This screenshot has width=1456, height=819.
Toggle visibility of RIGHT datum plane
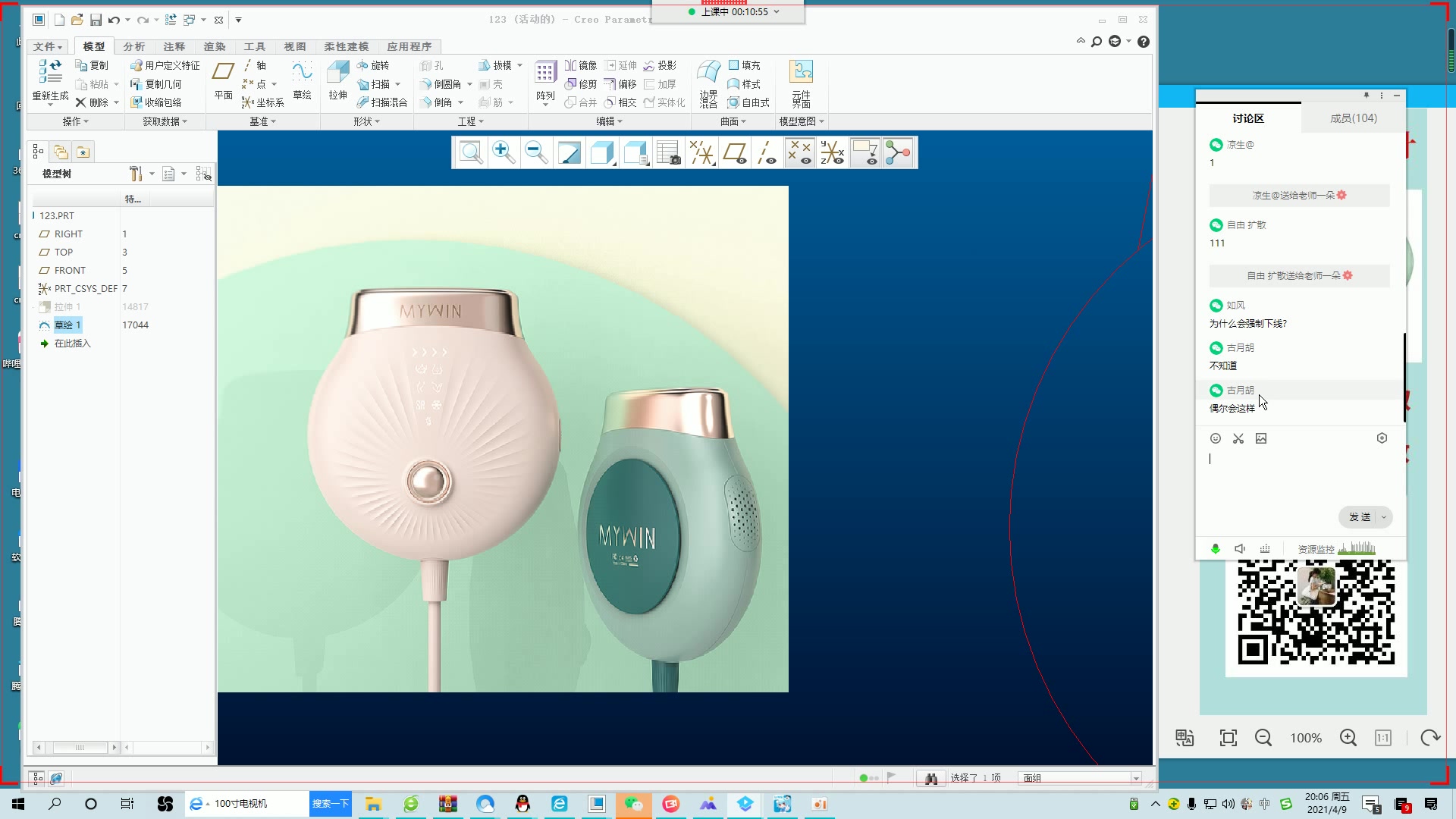68,233
